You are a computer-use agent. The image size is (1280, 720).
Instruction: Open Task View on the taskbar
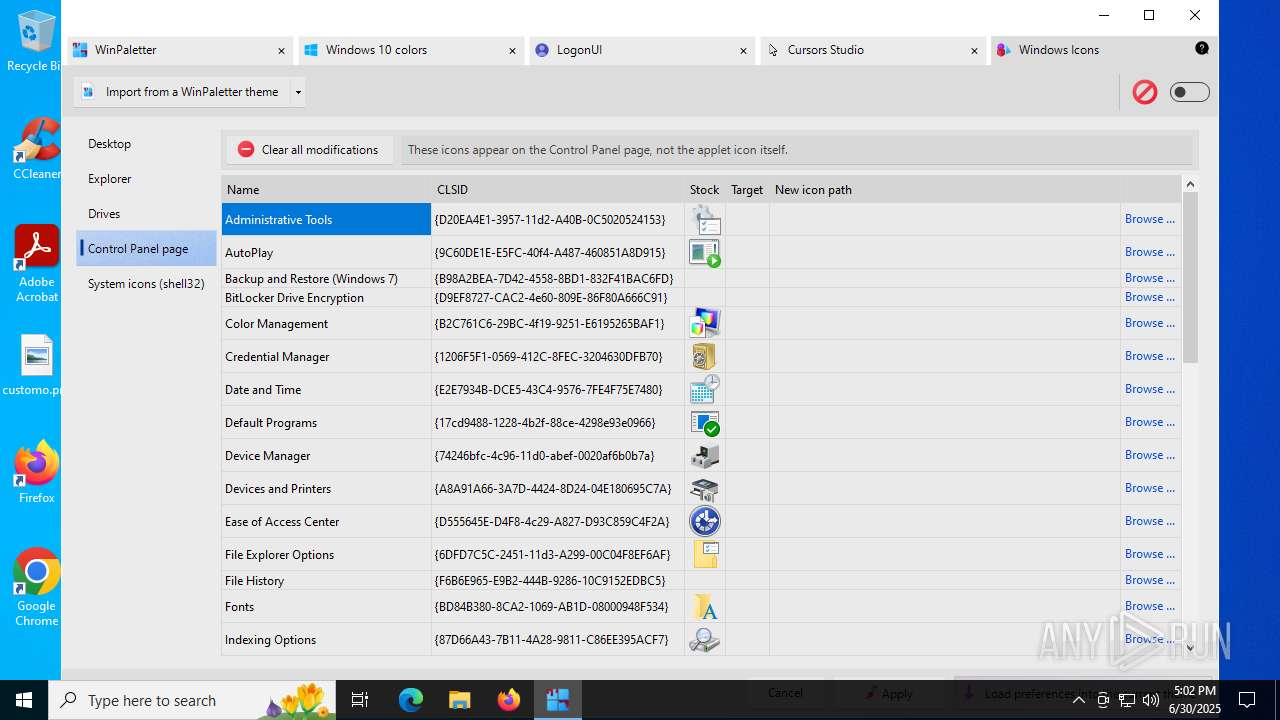[x=360, y=700]
